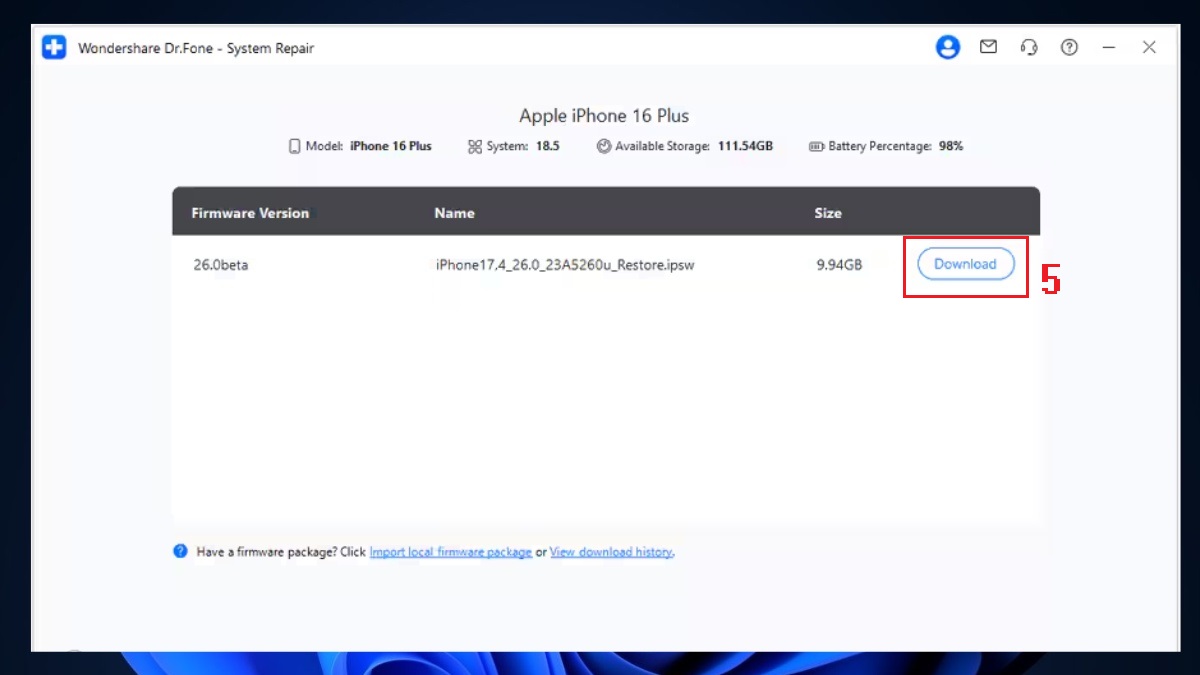The width and height of the screenshot is (1200, 675).
Task: Click the headset support icon
Action: (x=1028, y=47)
